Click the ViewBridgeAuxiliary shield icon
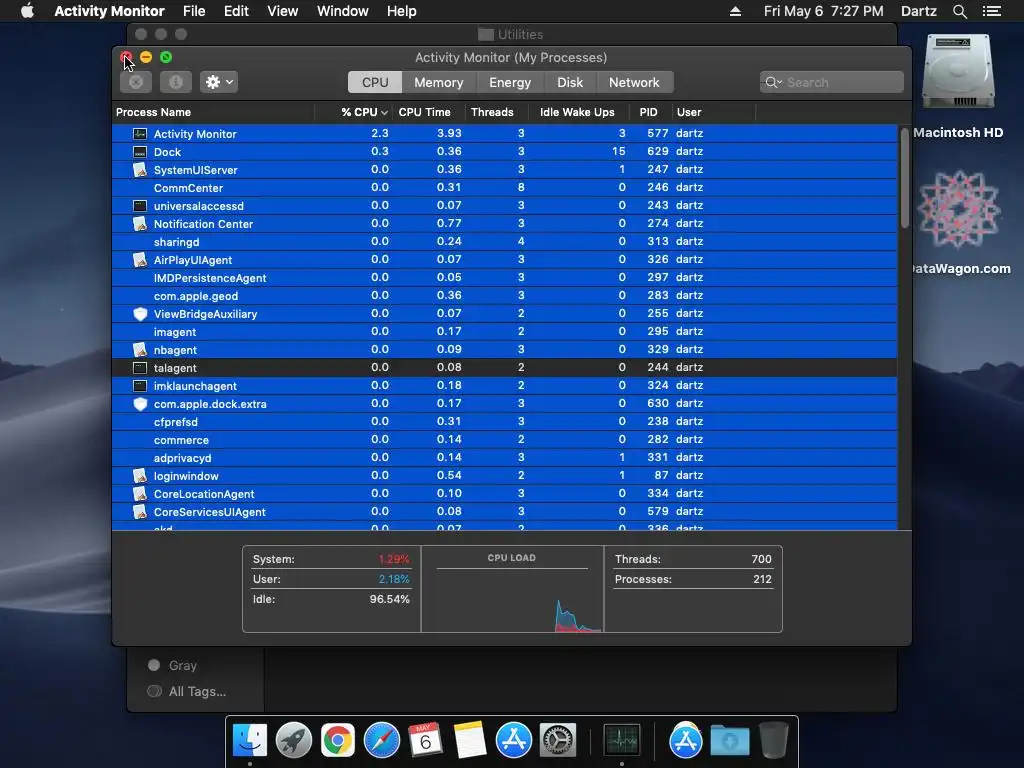The height and width of the screenshot is (768, 1024). 140,314
